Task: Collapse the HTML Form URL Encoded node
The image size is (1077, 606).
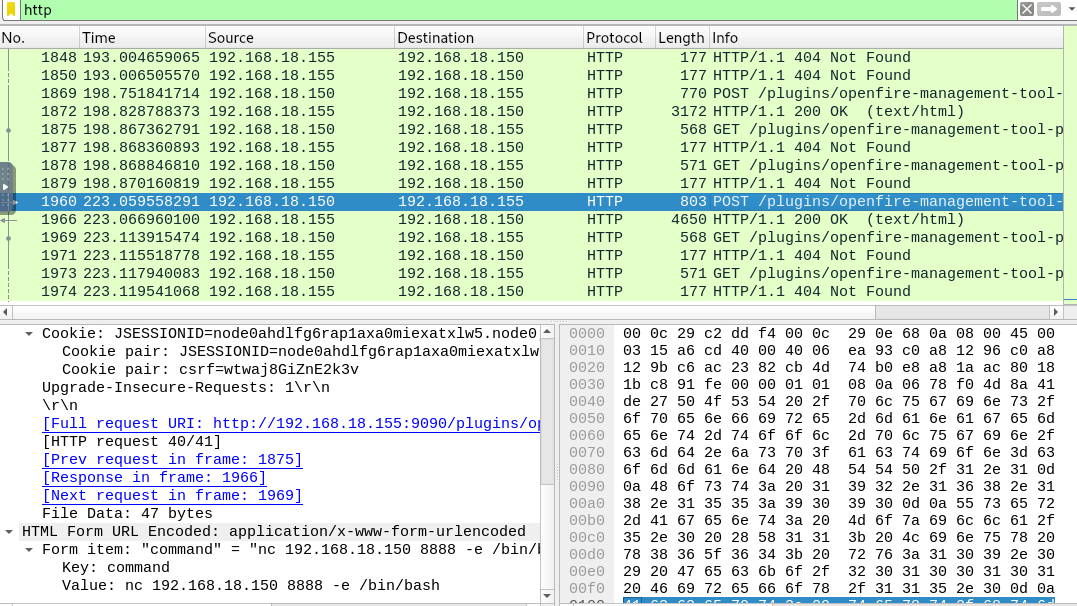Action: coord(9,532)
